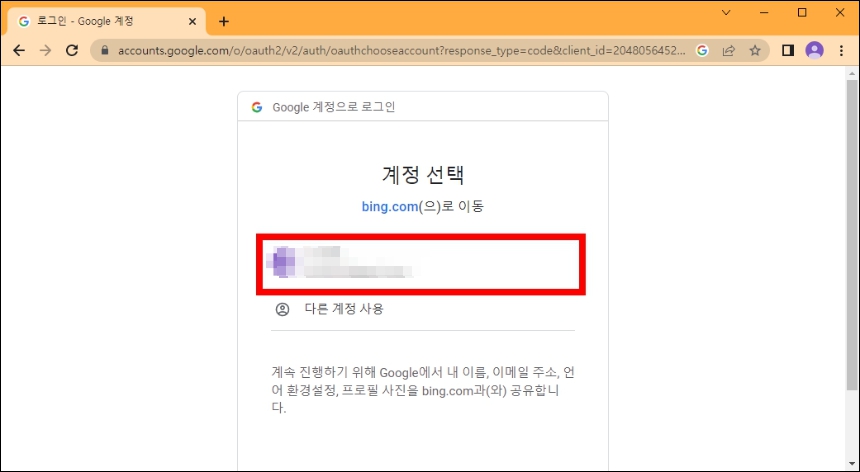Click the address bar URL field

coord(401,51)
